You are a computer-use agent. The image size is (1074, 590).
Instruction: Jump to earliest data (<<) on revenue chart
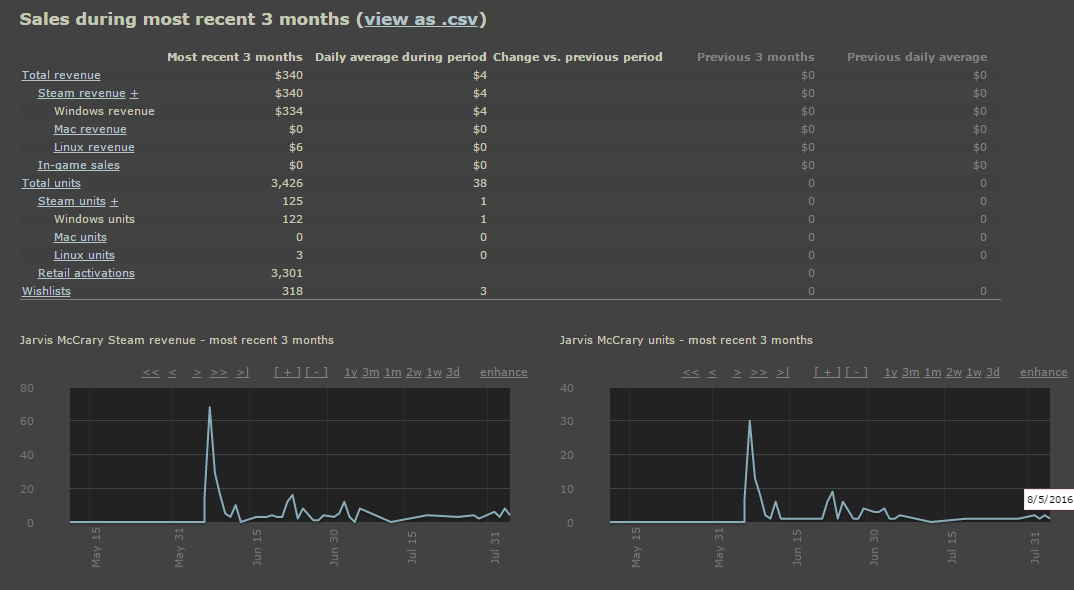point(151,372)
